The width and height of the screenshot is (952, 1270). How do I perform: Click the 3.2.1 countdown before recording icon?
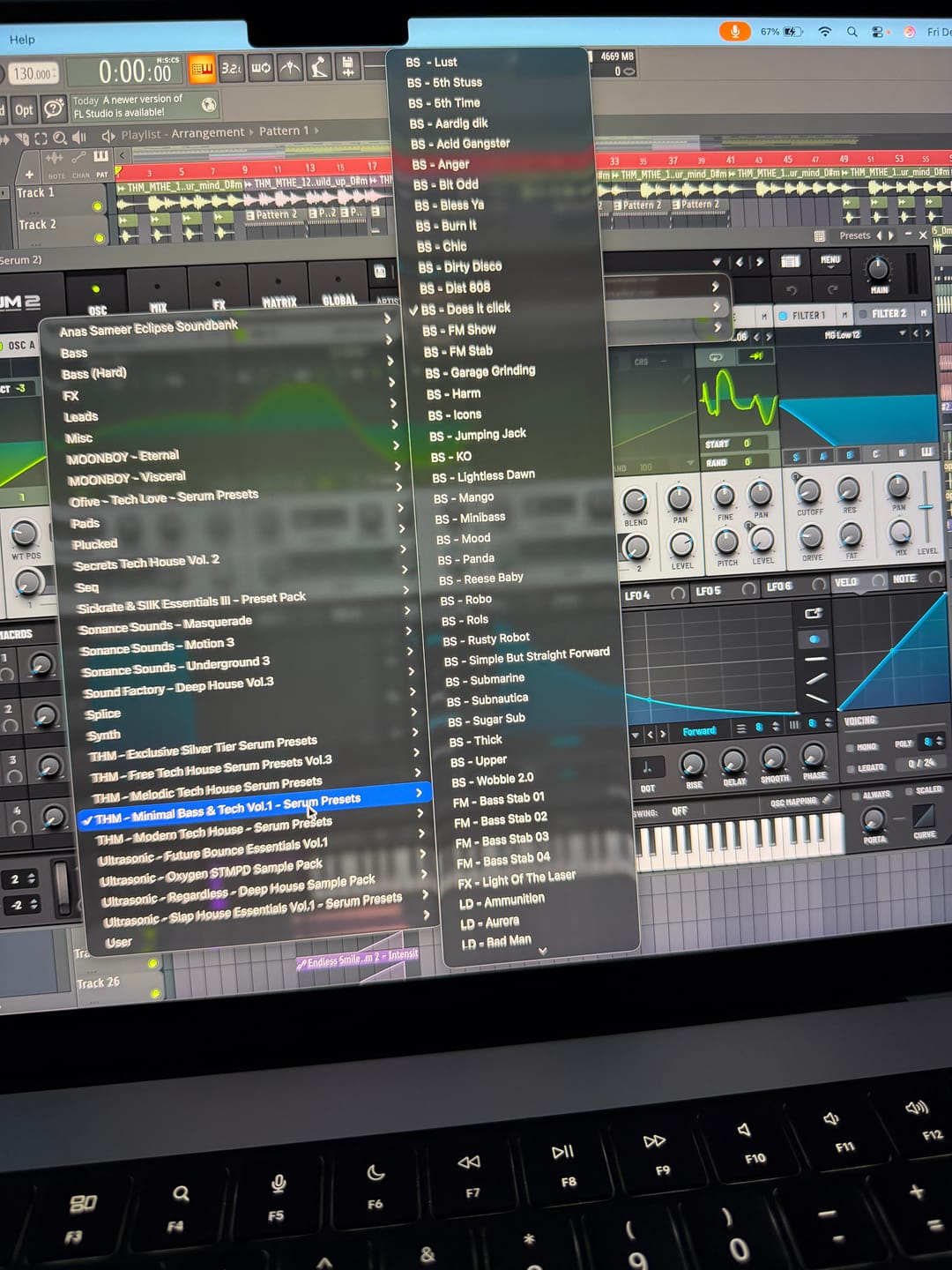coord(231,68)
